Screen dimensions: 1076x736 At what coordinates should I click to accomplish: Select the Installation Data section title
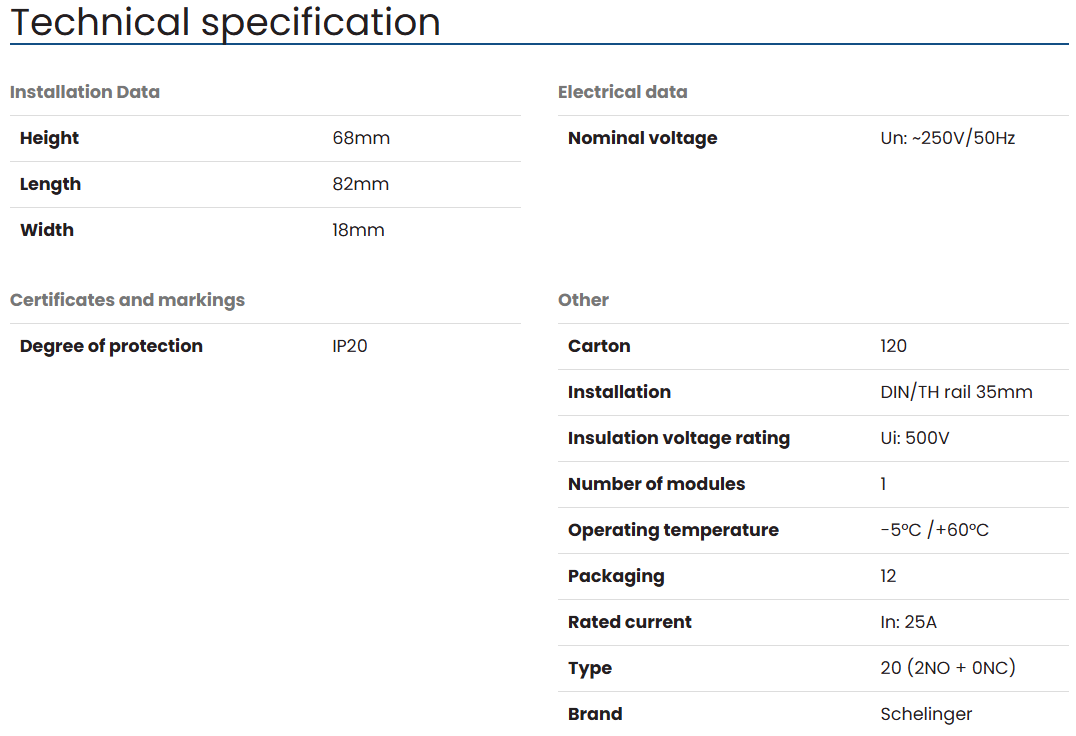point(85,92)
